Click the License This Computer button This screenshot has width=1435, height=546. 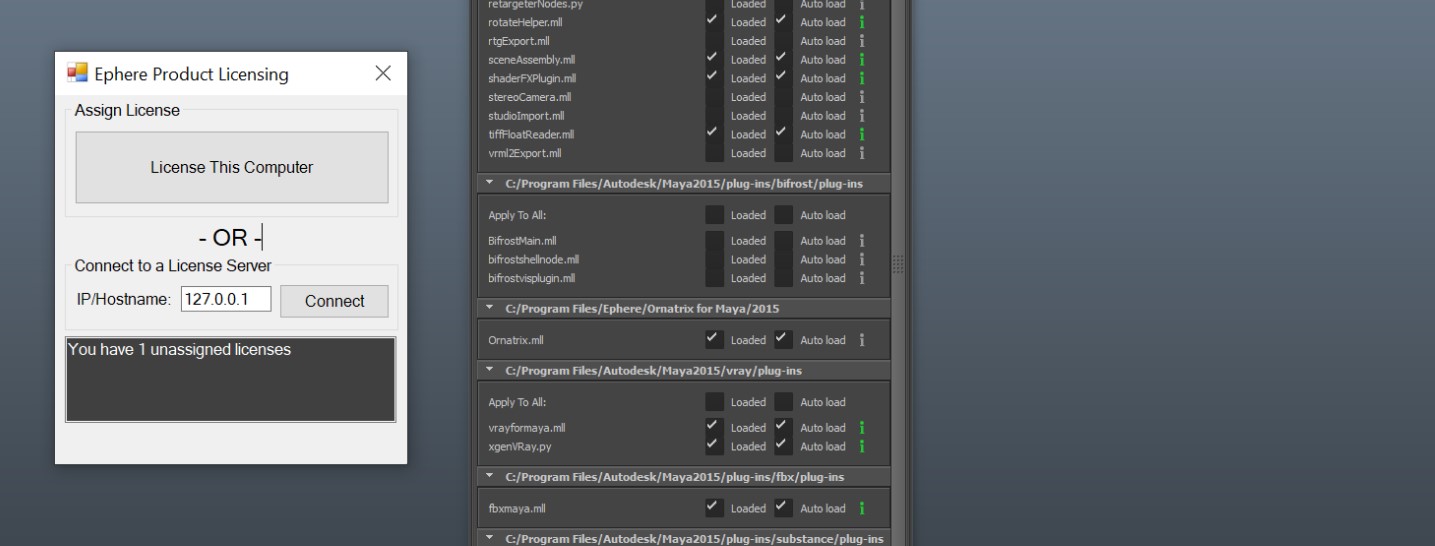coord(231,168)
